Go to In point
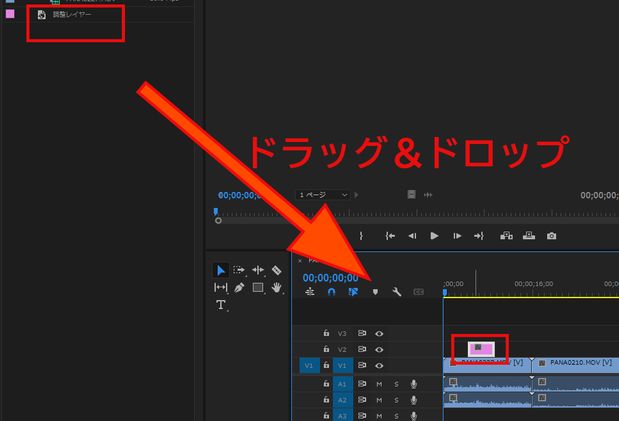The image size is (619, 421). point(390,236)
